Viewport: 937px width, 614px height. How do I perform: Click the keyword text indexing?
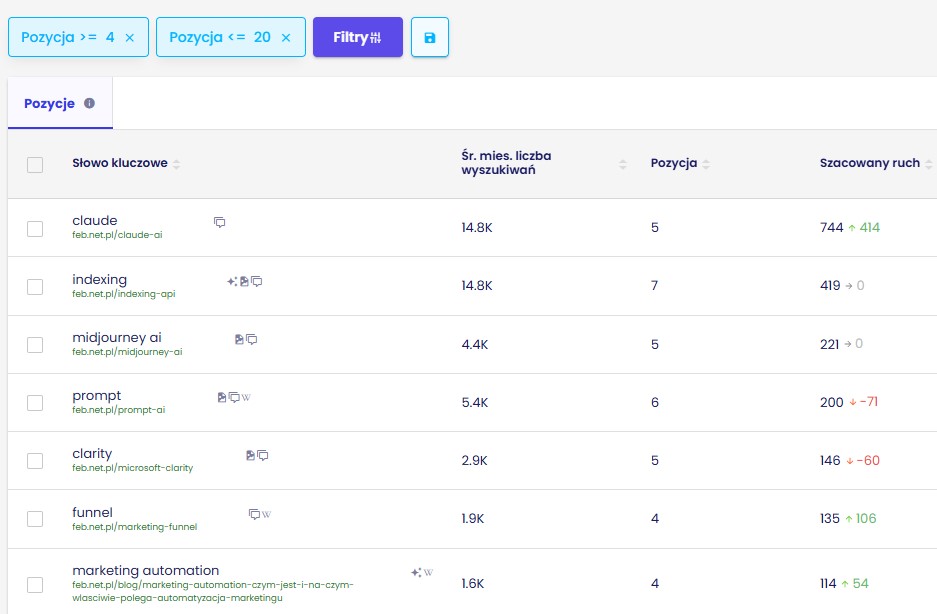pos(99,279)
